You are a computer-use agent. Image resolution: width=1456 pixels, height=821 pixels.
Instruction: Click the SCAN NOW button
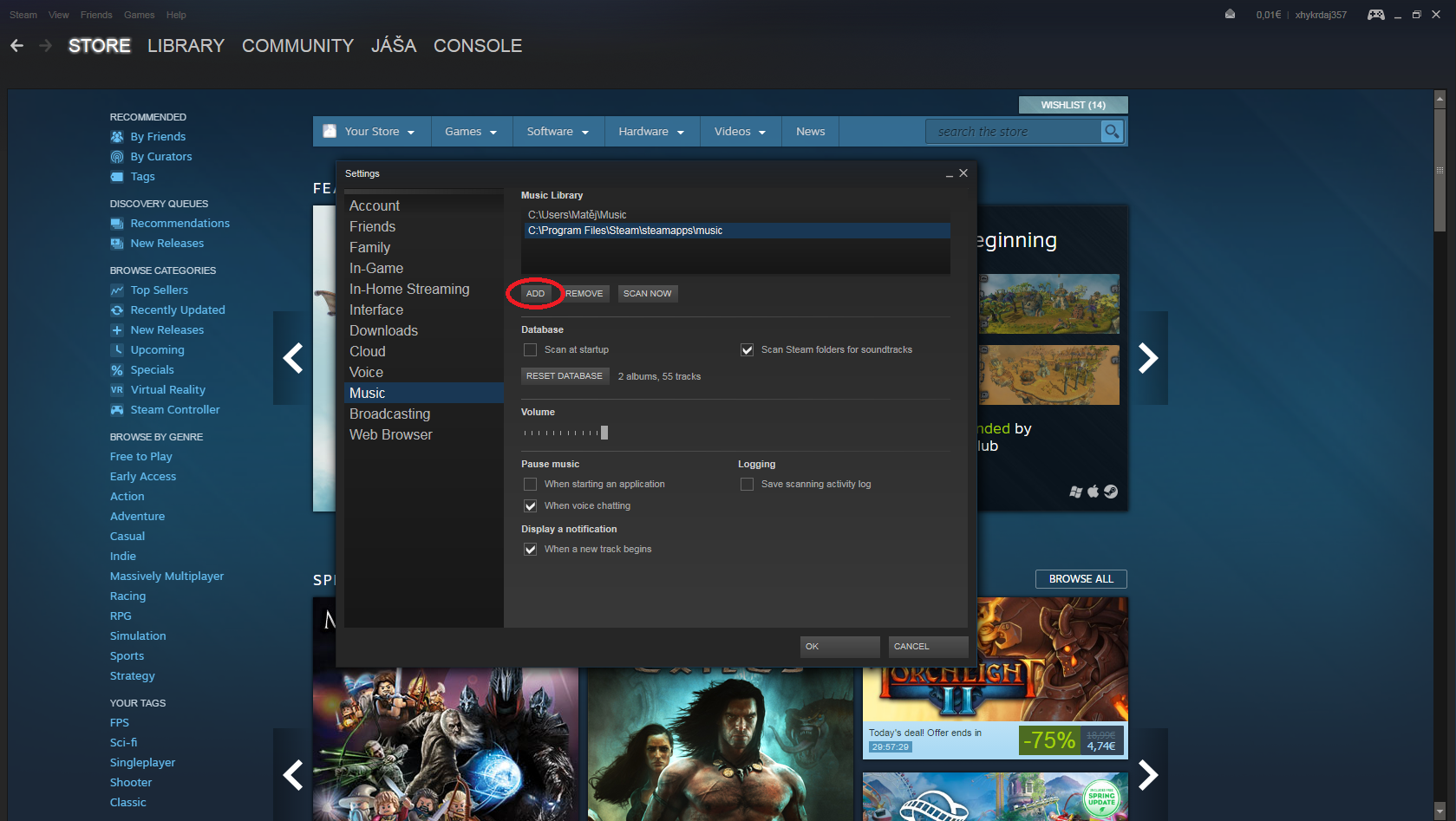tap(647, 294)
